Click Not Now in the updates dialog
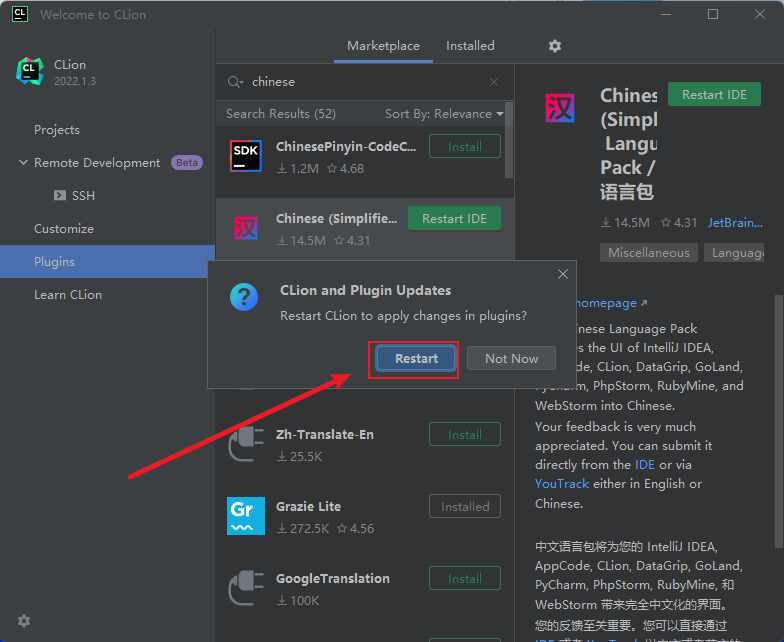784x642 pixels. tap(511, 358)
